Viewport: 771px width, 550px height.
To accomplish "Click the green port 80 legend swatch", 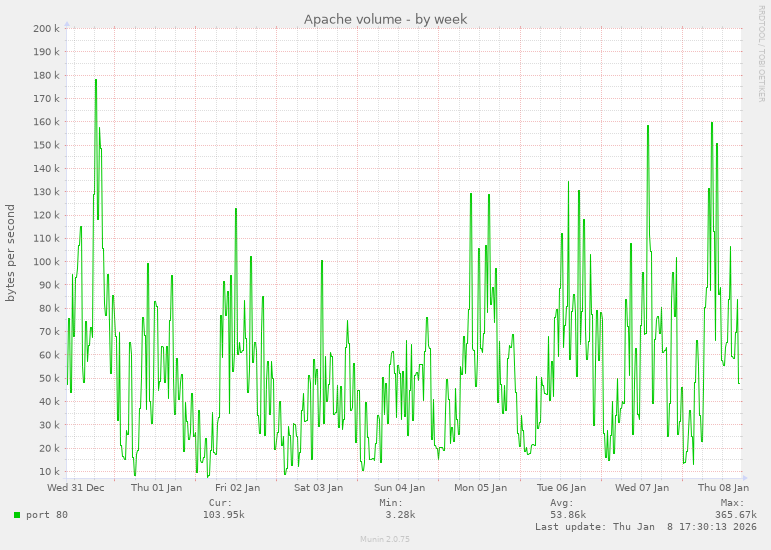I will (x=17, y=515).
